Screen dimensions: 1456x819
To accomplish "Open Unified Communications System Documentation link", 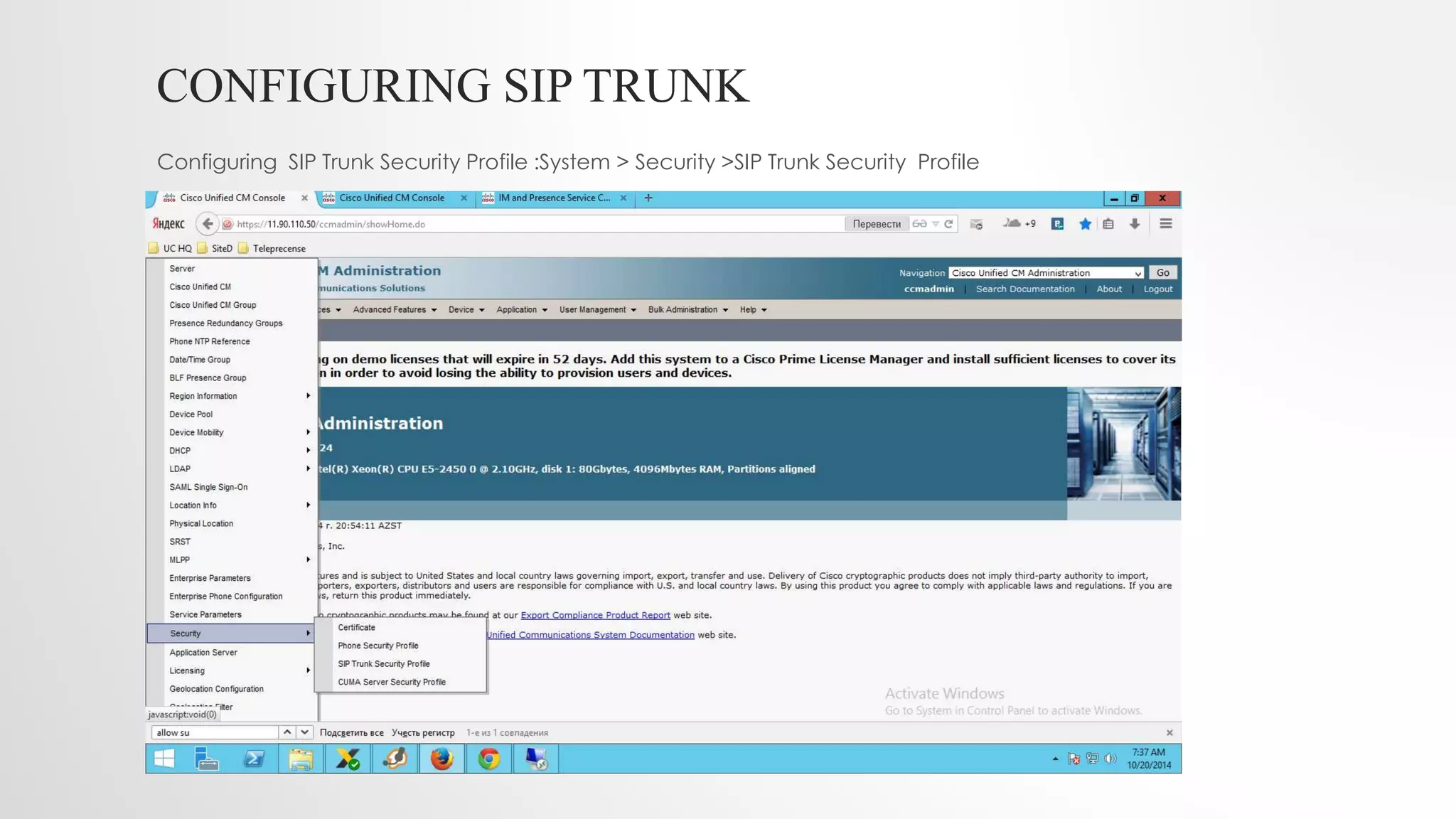I will coord(590,636).
